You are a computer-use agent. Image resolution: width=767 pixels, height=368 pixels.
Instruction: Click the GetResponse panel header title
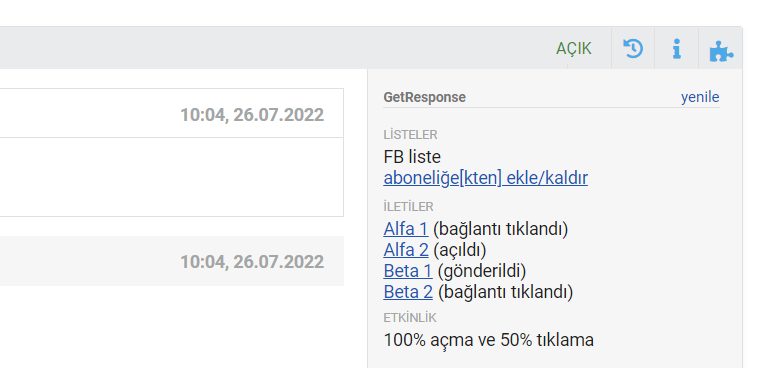[425, 97]
